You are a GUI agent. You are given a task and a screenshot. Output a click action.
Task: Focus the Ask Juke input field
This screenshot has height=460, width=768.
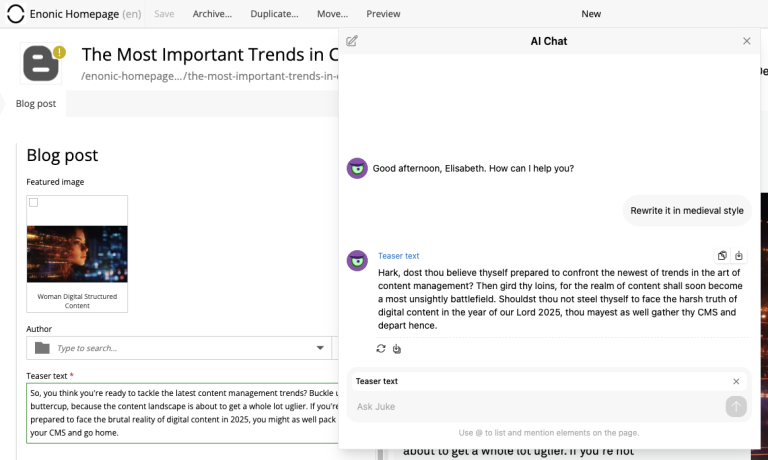coord(535,406)
